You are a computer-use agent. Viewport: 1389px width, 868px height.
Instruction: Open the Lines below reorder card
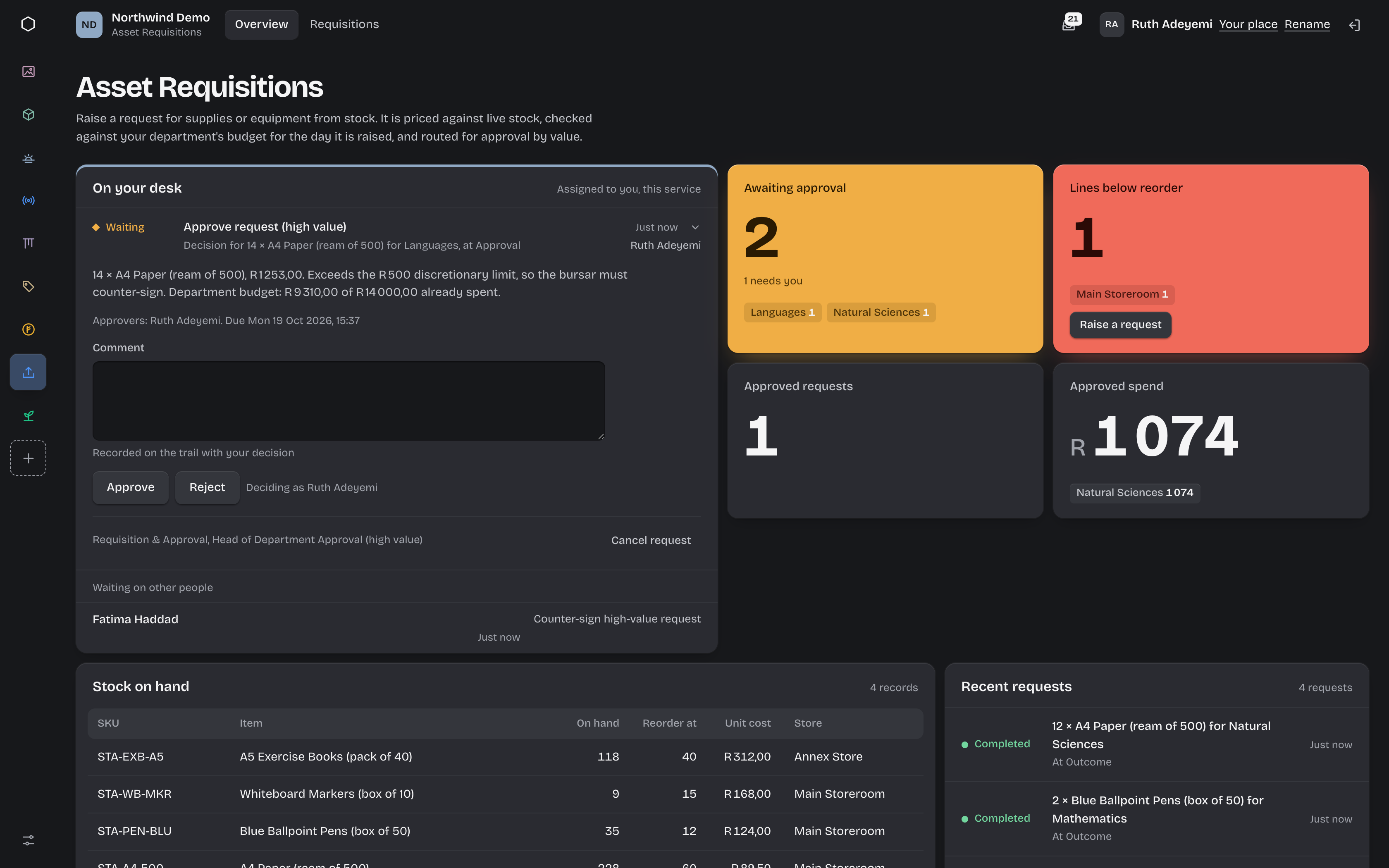(x=1210, y=259)
